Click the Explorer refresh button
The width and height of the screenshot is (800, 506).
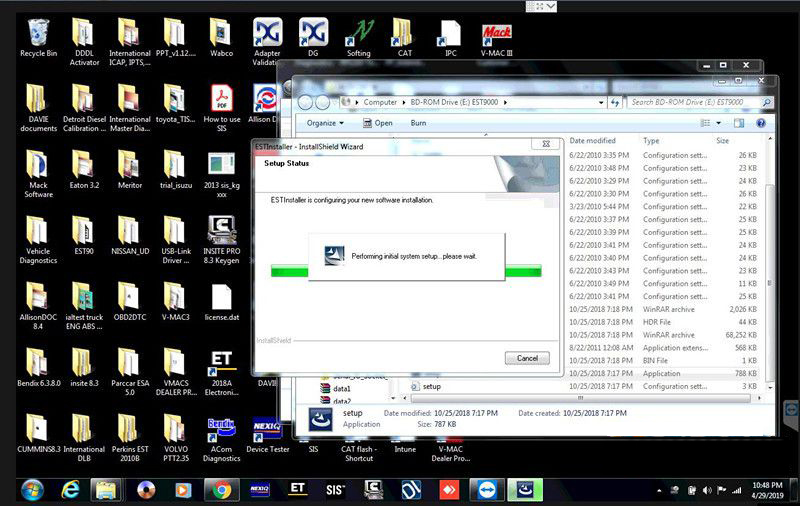pos(615,103)
